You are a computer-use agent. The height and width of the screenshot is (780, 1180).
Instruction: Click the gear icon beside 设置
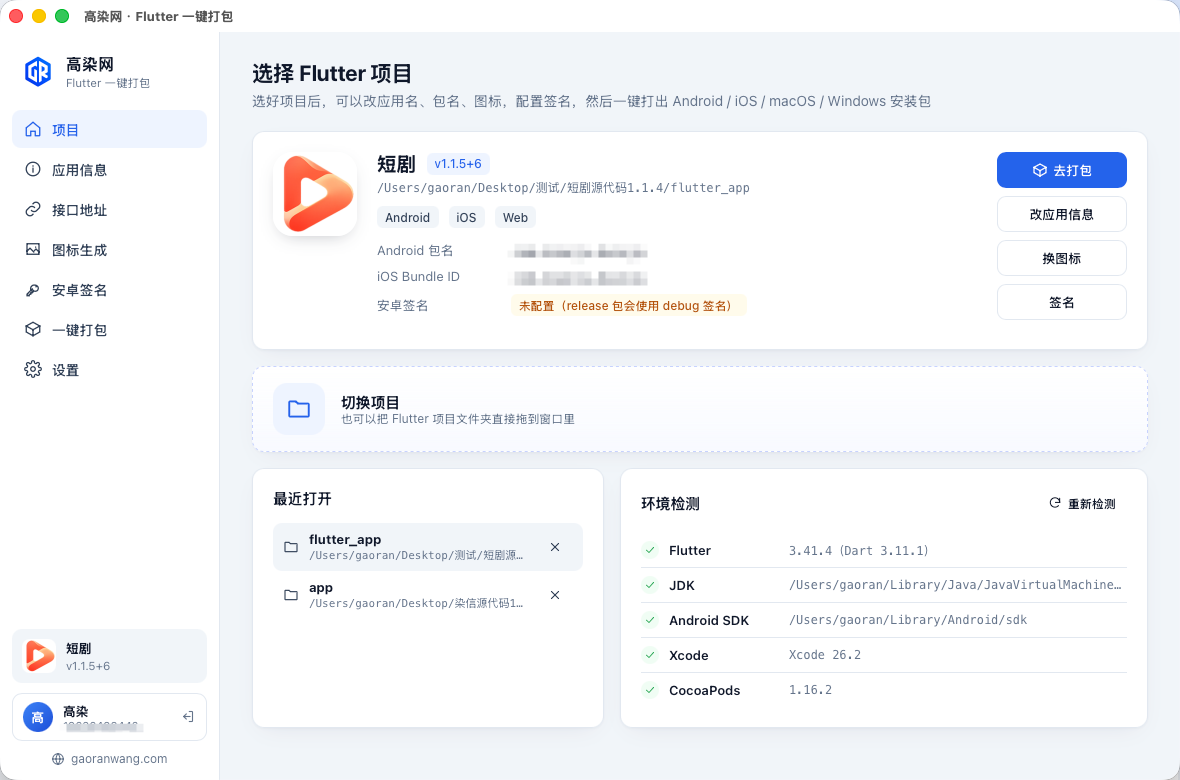click(33, 370)
